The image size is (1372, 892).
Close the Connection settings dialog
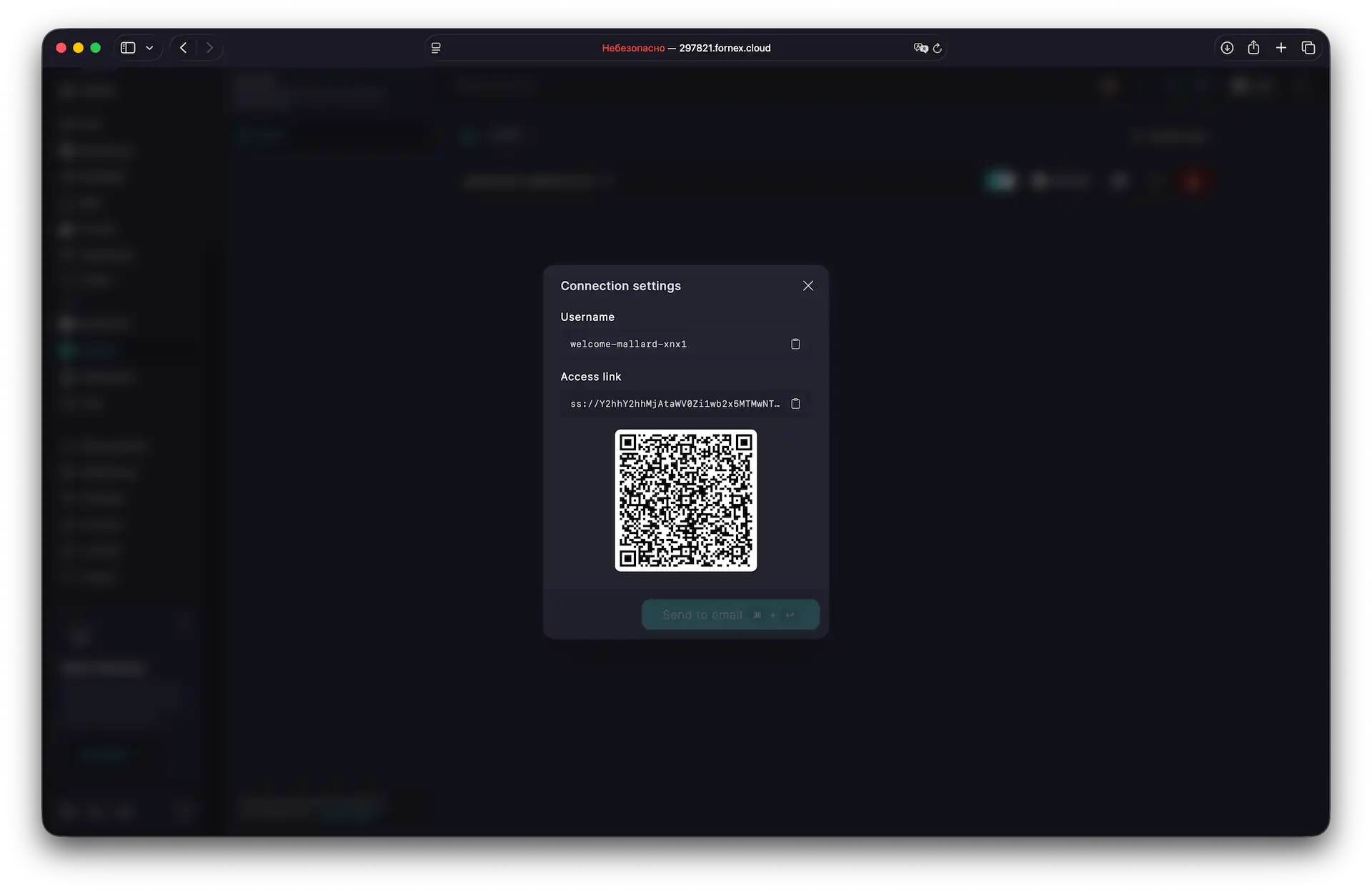[x=807, y=285]
